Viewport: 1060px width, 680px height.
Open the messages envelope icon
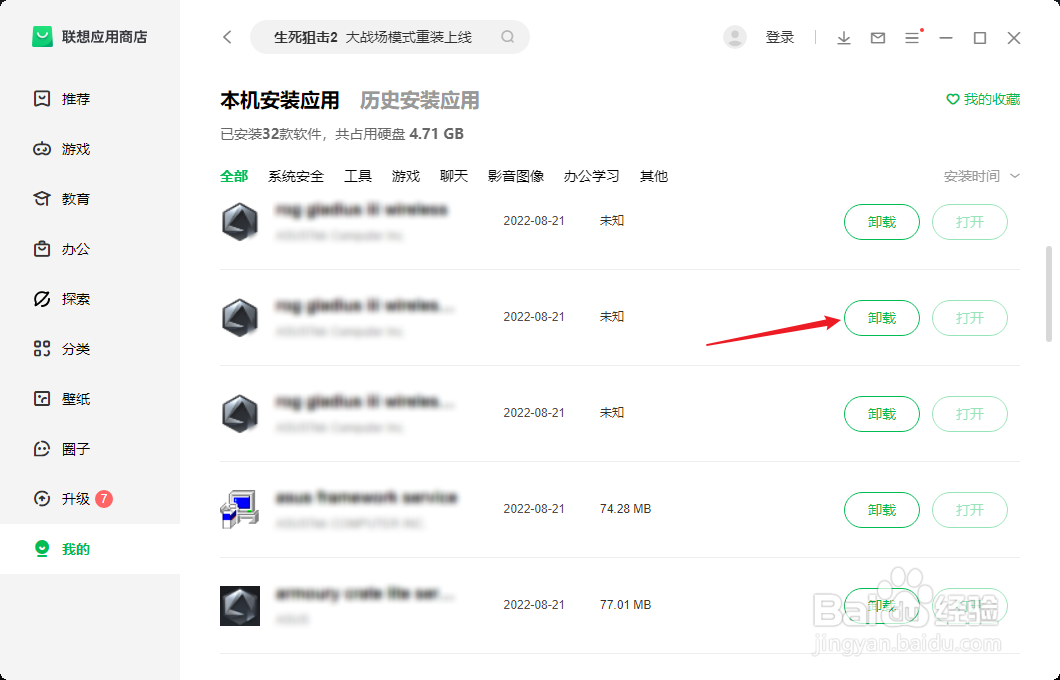877,38
